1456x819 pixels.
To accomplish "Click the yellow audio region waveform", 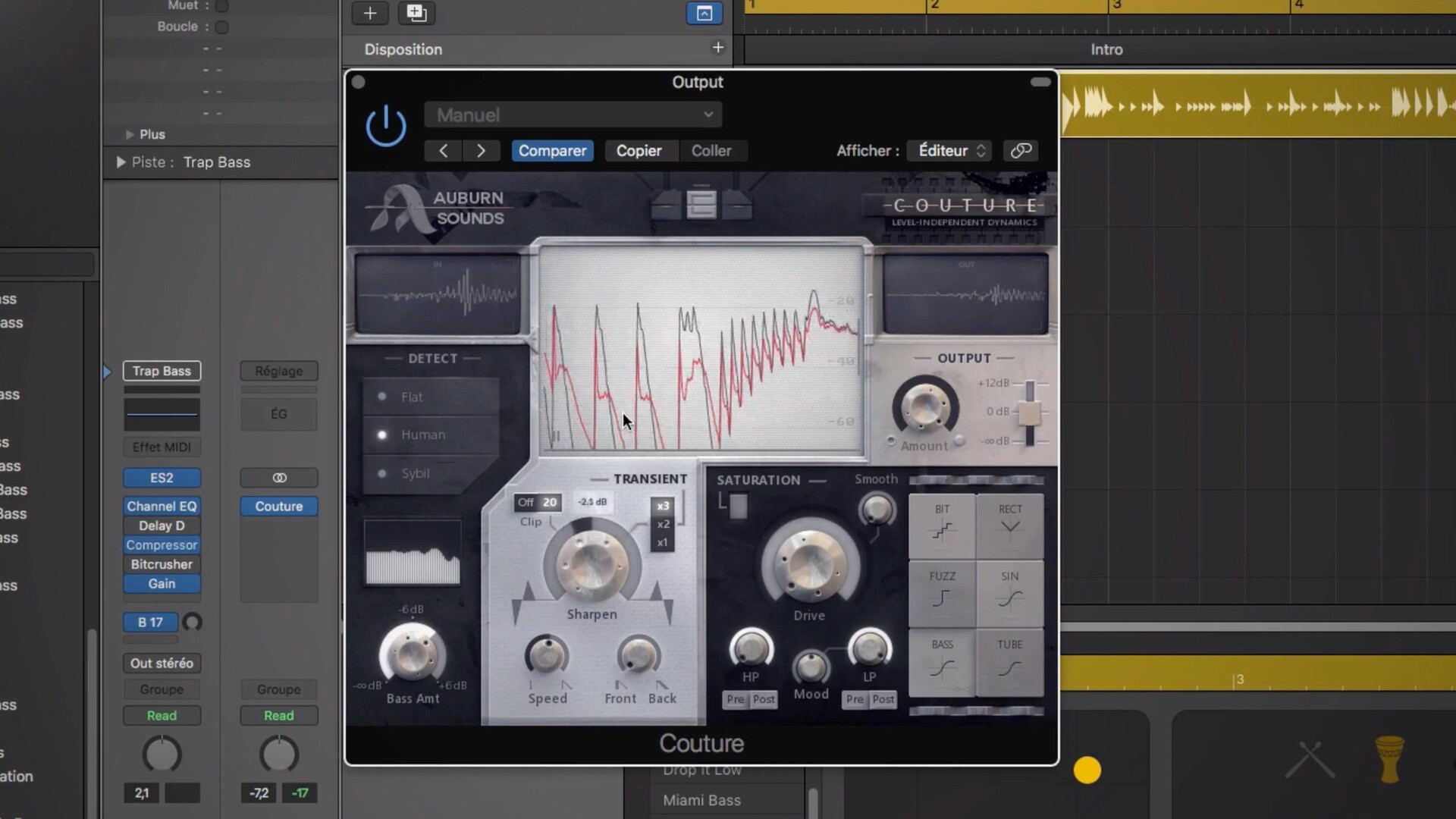I will click(1257, 105).
